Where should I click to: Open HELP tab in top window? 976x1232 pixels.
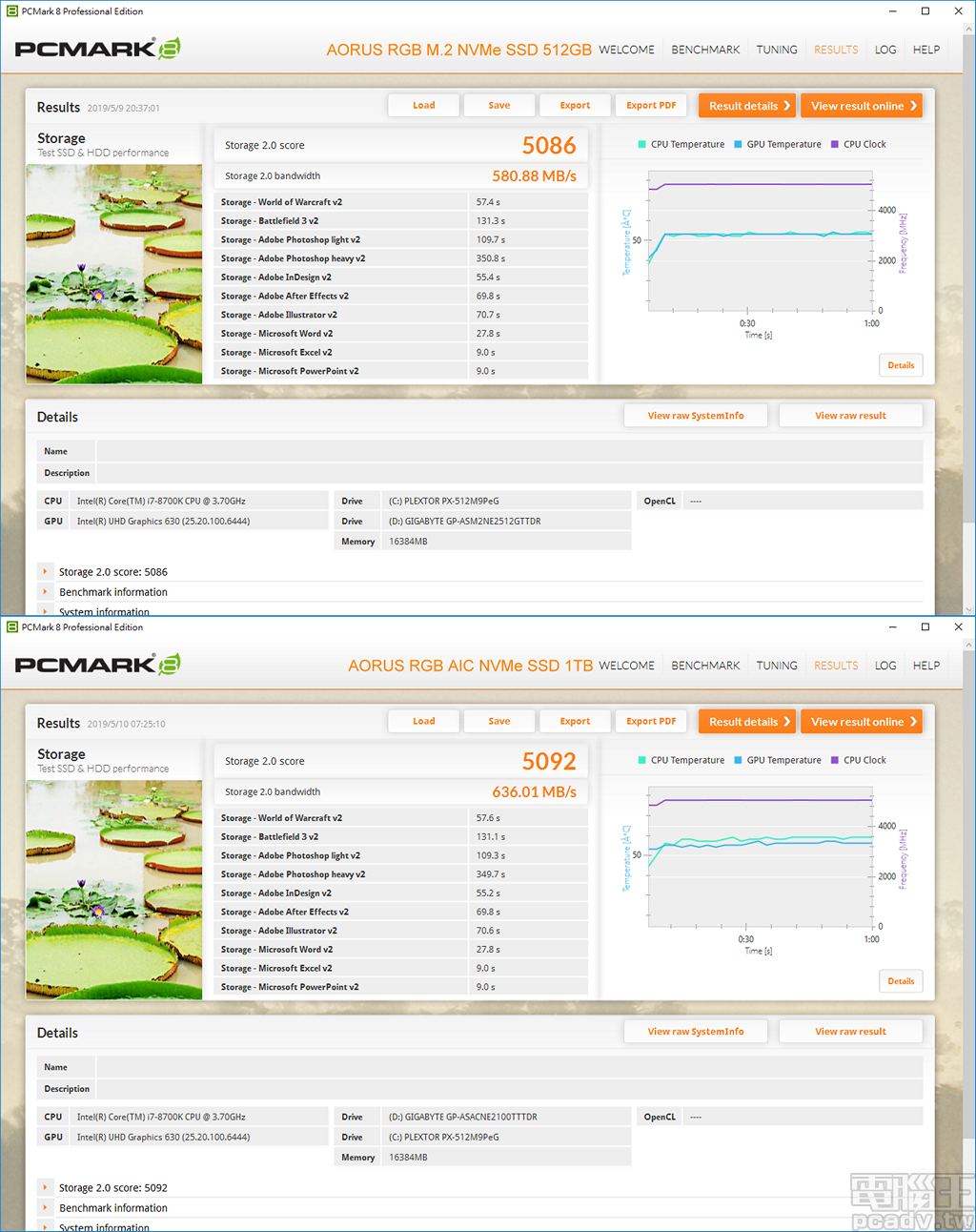pyautogui.click(x=926, y=50)
